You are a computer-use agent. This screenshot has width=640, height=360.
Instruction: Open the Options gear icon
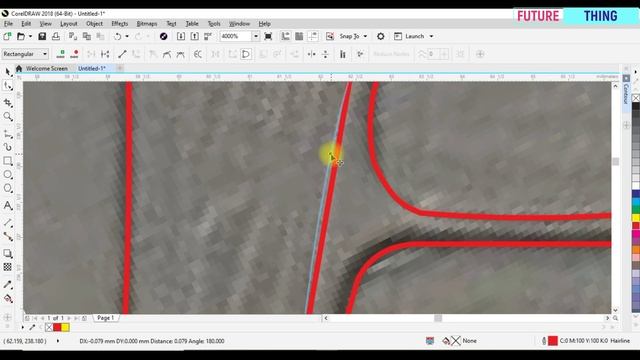click(x=380, y=36)
